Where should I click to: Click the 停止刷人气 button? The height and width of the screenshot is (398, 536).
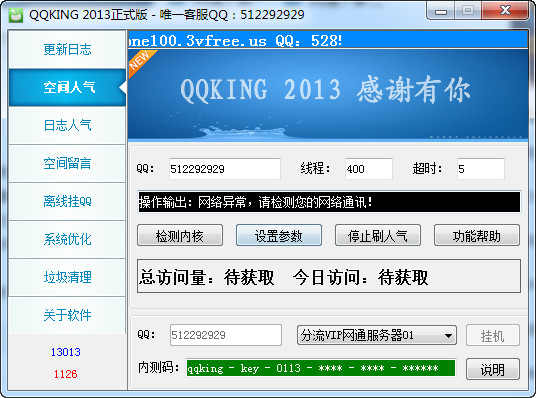(x=378, y=235)
